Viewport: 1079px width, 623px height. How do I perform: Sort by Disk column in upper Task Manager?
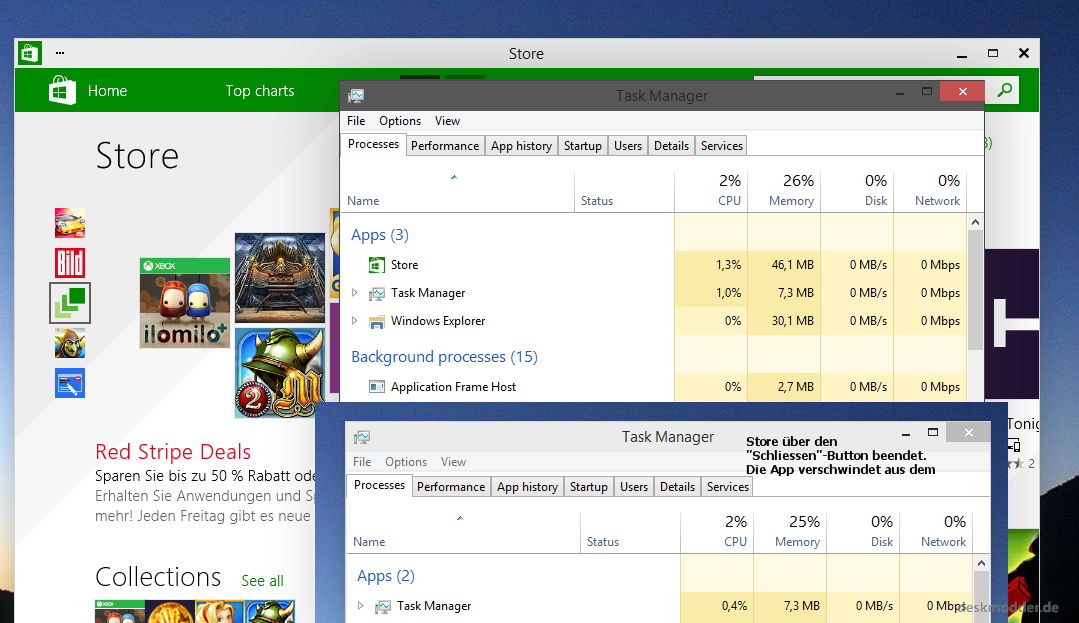857,190
